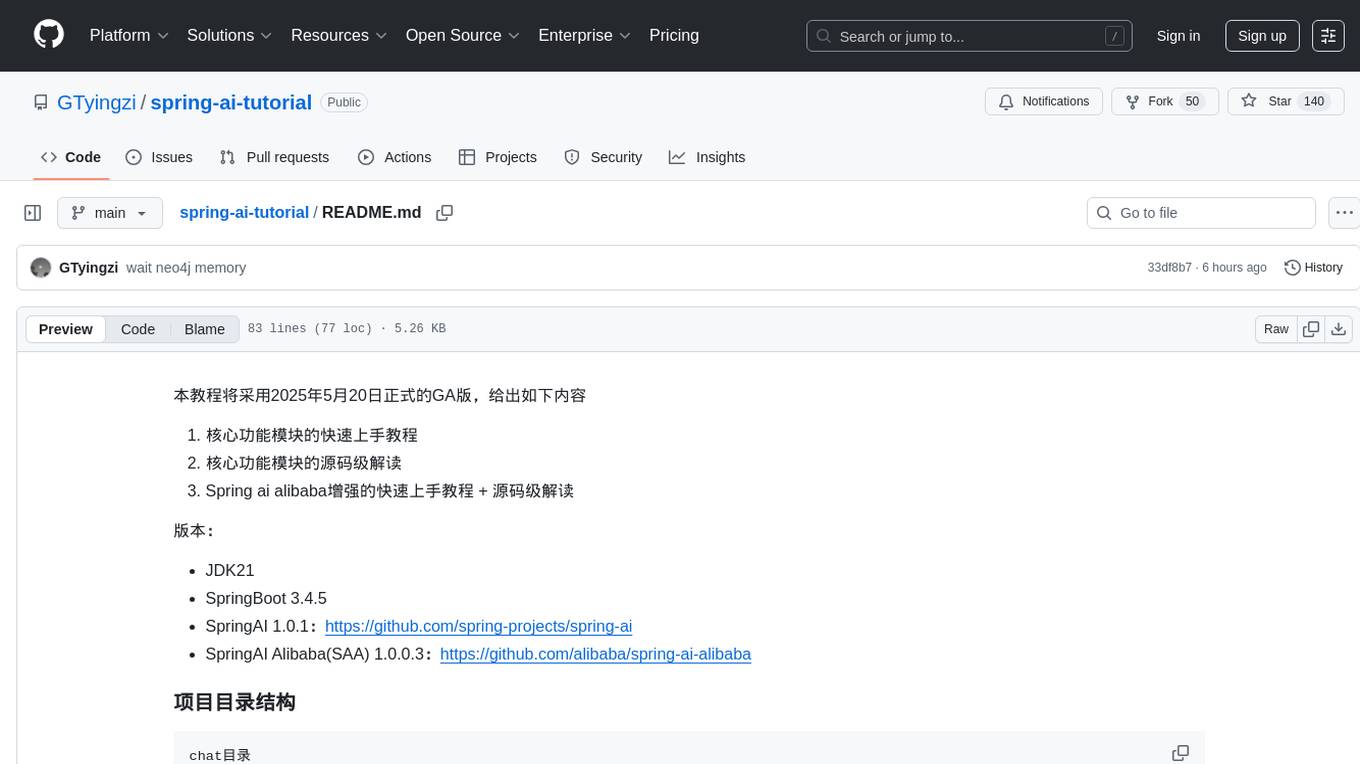Click the Sign in link
The height and width of the screenshot is (764, 1360).
click(1178, 36)
